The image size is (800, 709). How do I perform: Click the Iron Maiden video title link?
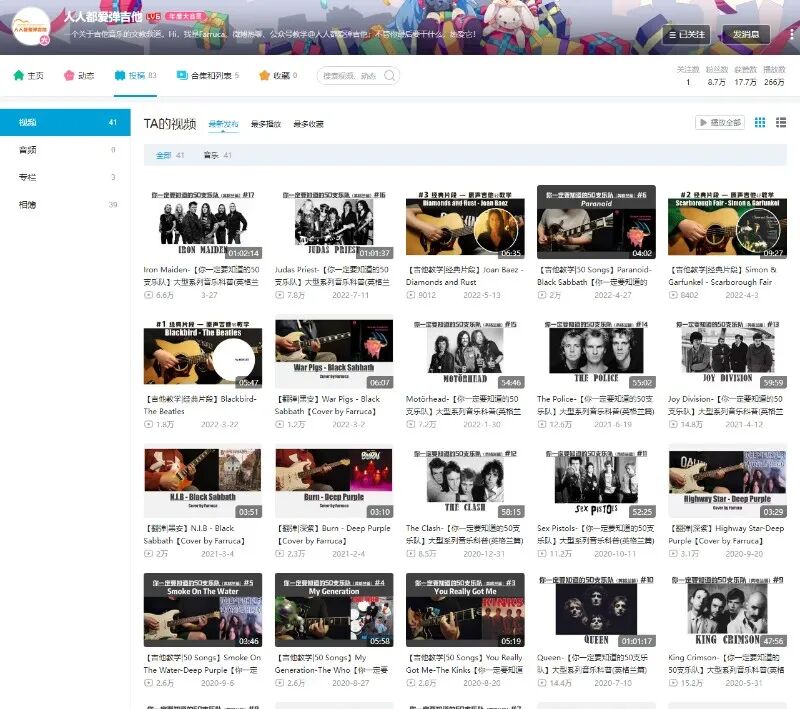point(202,275)
